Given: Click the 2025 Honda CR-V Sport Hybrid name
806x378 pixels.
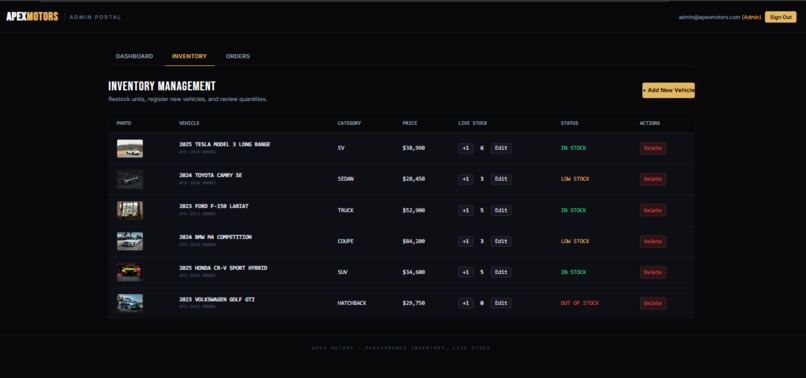Looking at the screenshot, I should (x=223, y=268).
